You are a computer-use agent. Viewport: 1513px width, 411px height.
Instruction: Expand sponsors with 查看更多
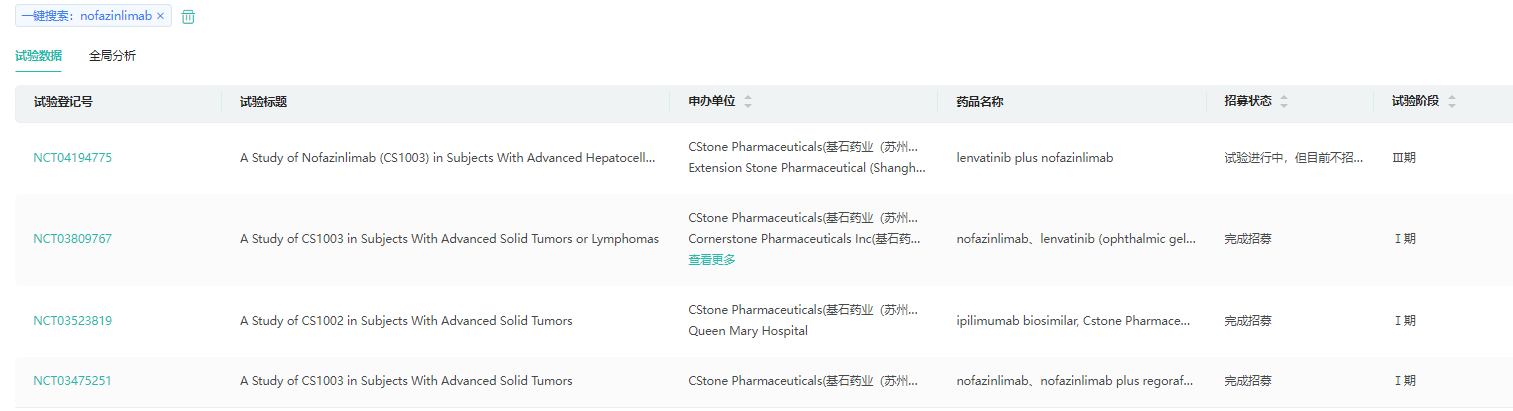[x=712, y=260]
